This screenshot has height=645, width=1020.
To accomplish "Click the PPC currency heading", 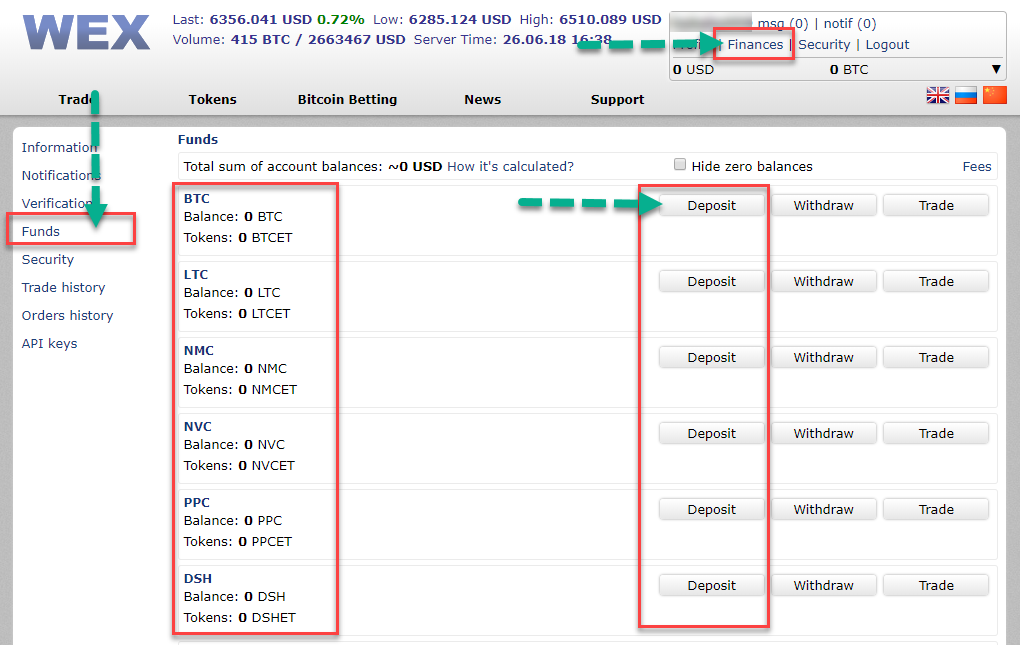I will click(x=196, y=503).
